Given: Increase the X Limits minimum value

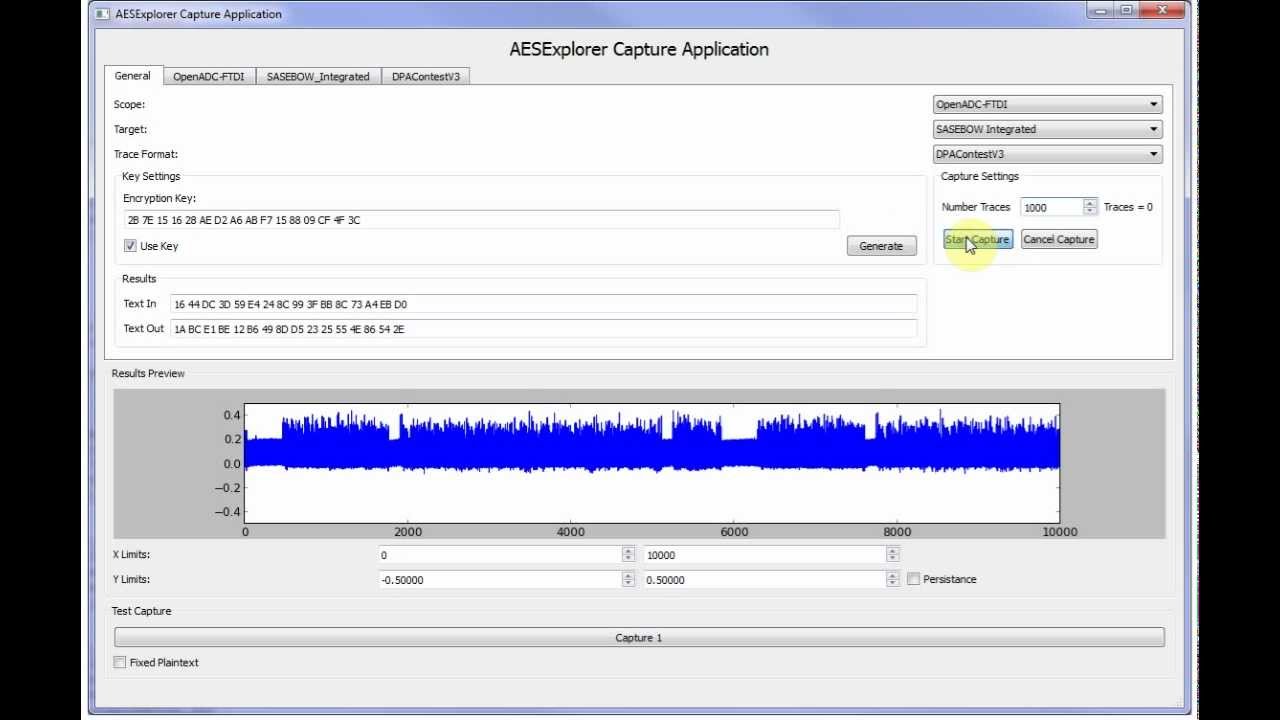Looking at the screenshot, I should [x=628, y=551].
